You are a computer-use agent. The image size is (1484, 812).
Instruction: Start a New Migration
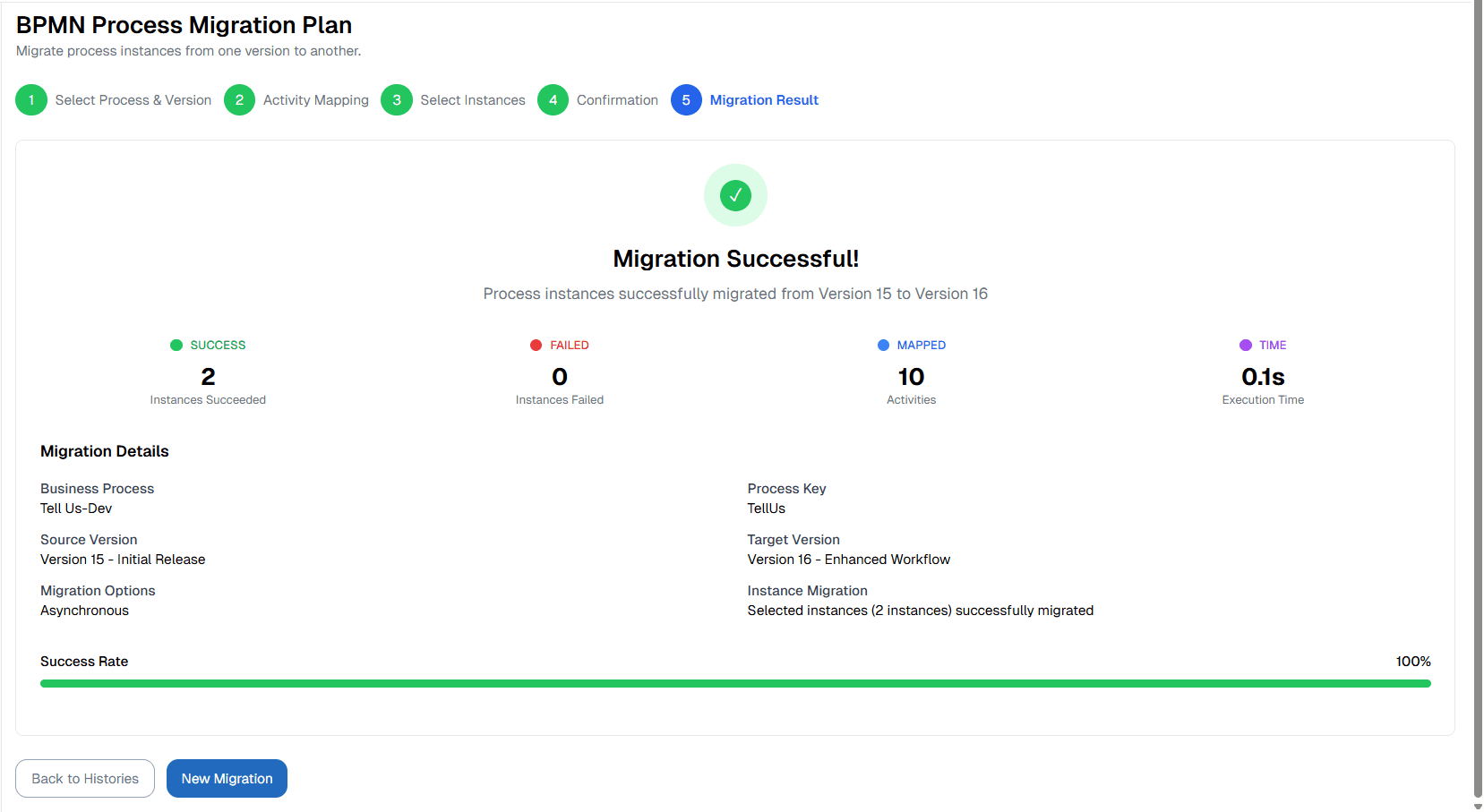click(x=227, y=778)
